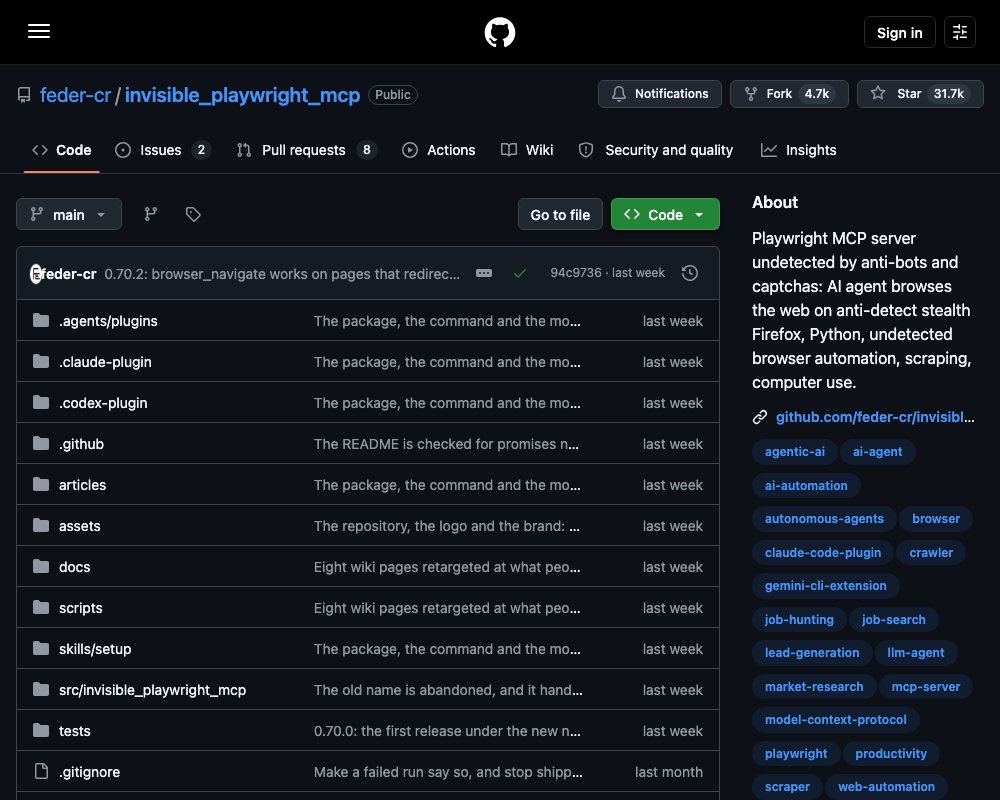Open the src/invisible_playwright_mcp folder
The image size is (1000, 800).
(152, 690)
